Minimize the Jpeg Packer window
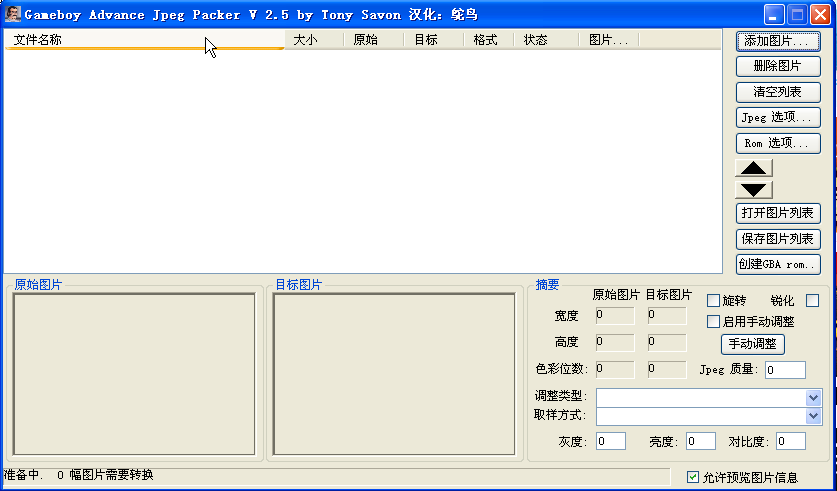837x491 pixels. pos(773,14)
